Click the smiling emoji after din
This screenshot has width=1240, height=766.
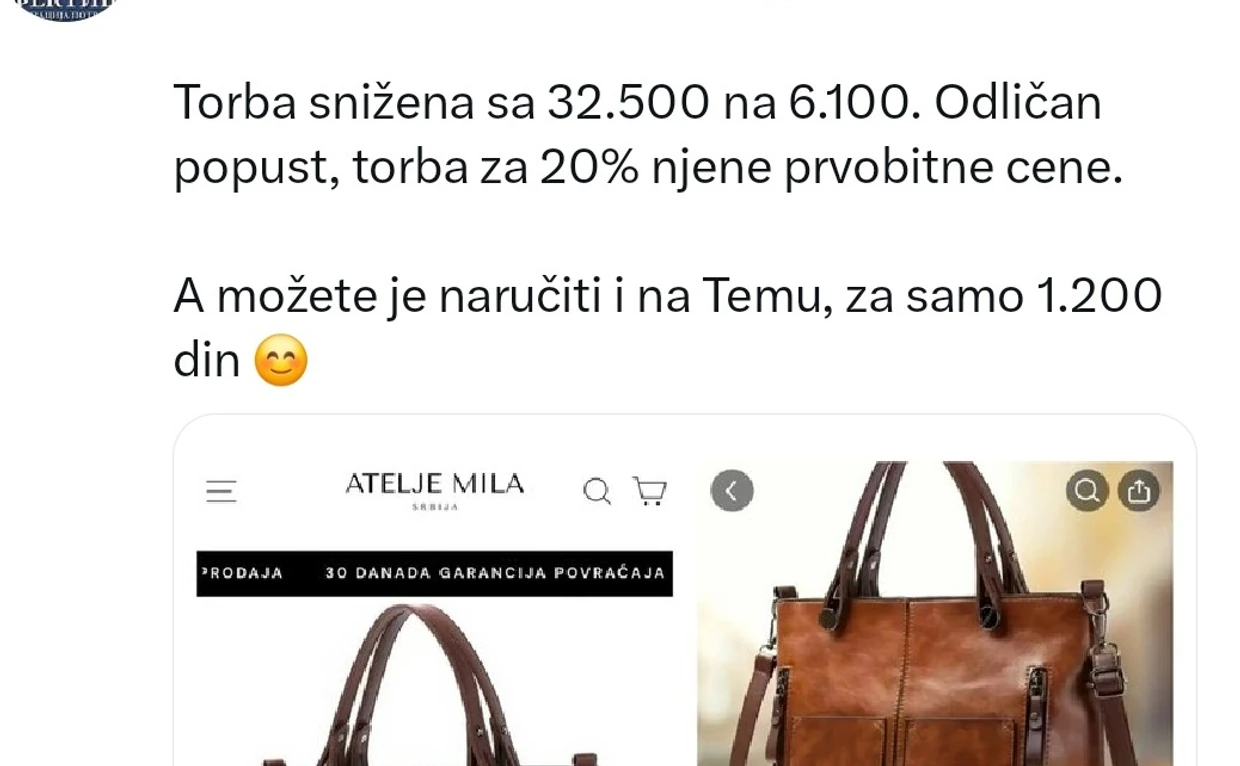click(281, 360)
